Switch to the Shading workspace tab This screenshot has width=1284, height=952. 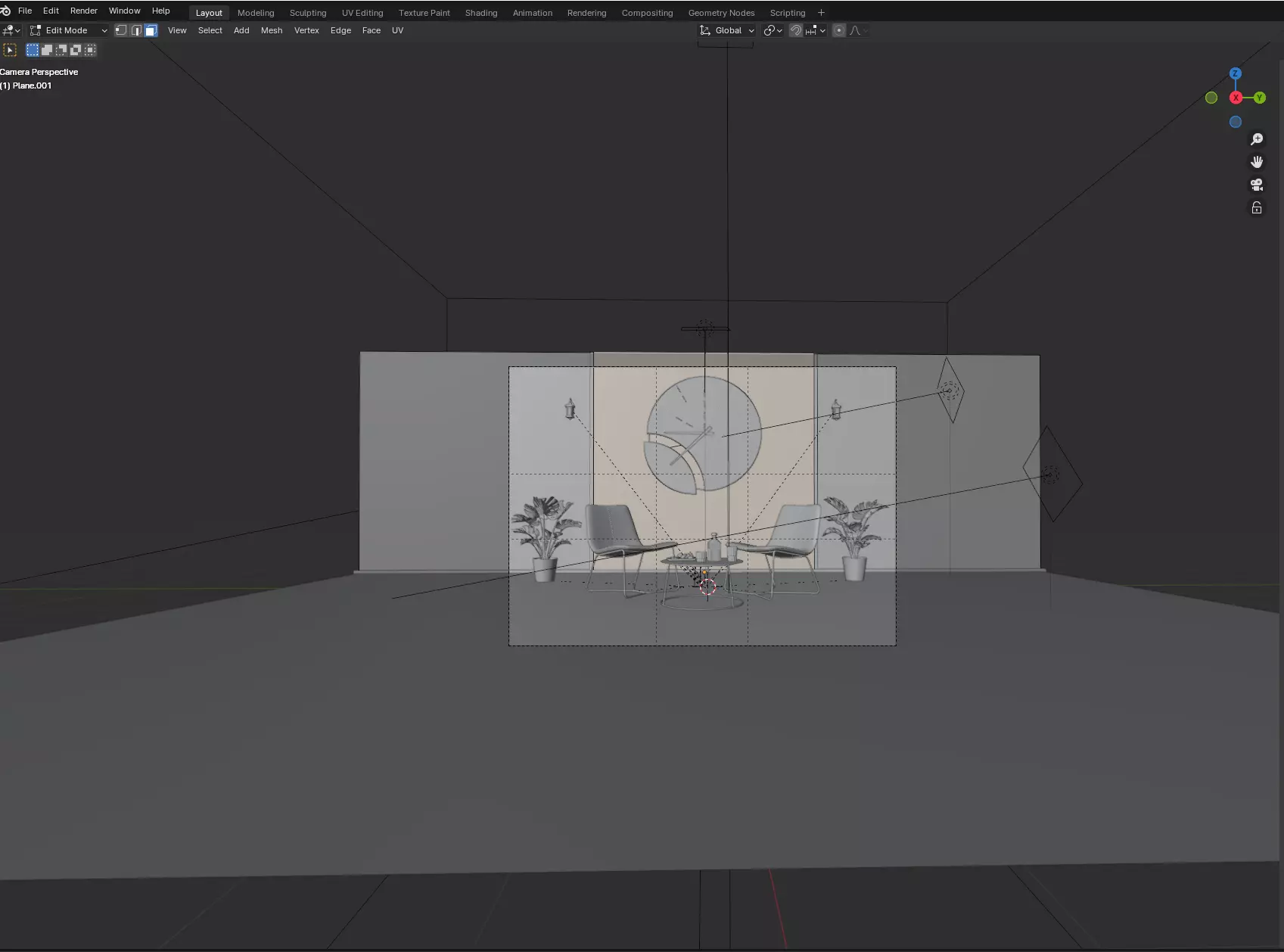tap(481, 13)
